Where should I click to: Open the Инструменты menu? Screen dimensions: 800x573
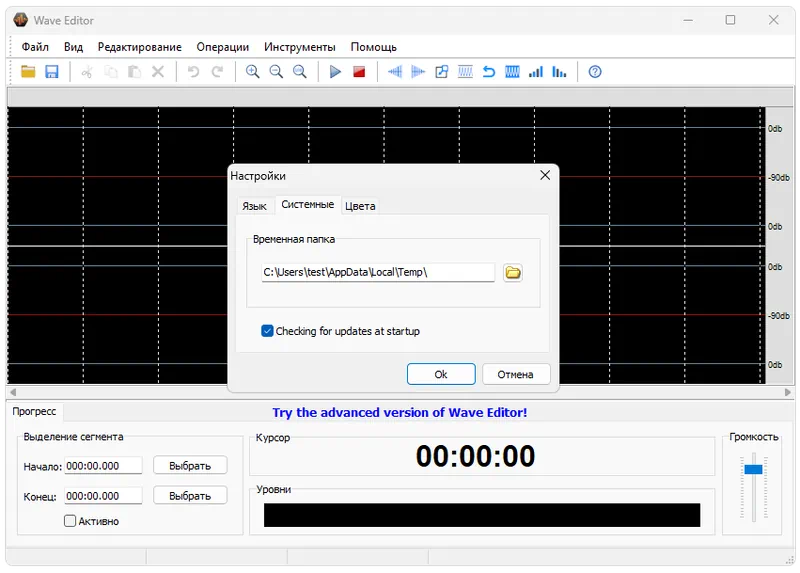[299, 47]
